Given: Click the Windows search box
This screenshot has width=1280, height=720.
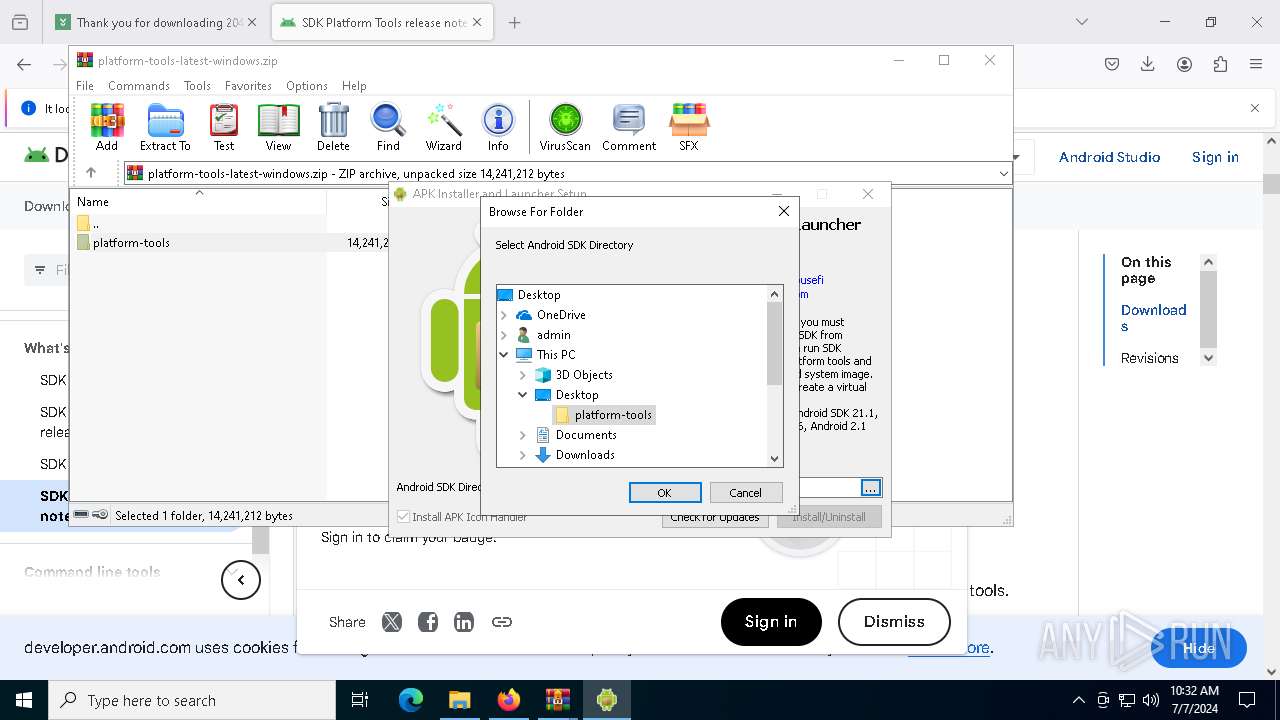Looking at the screenshot, I should point(191,700).
